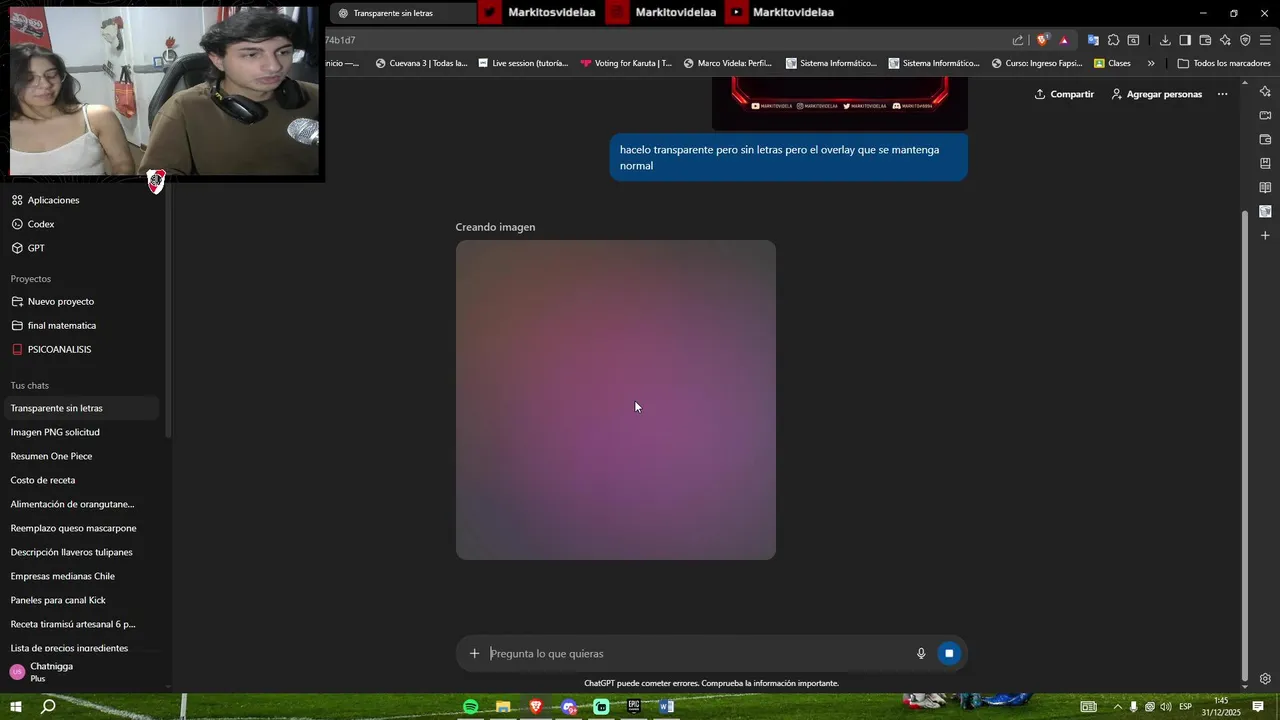
Task: Select the Transparente sin letras chat
Action: click(x=82, y=408)
